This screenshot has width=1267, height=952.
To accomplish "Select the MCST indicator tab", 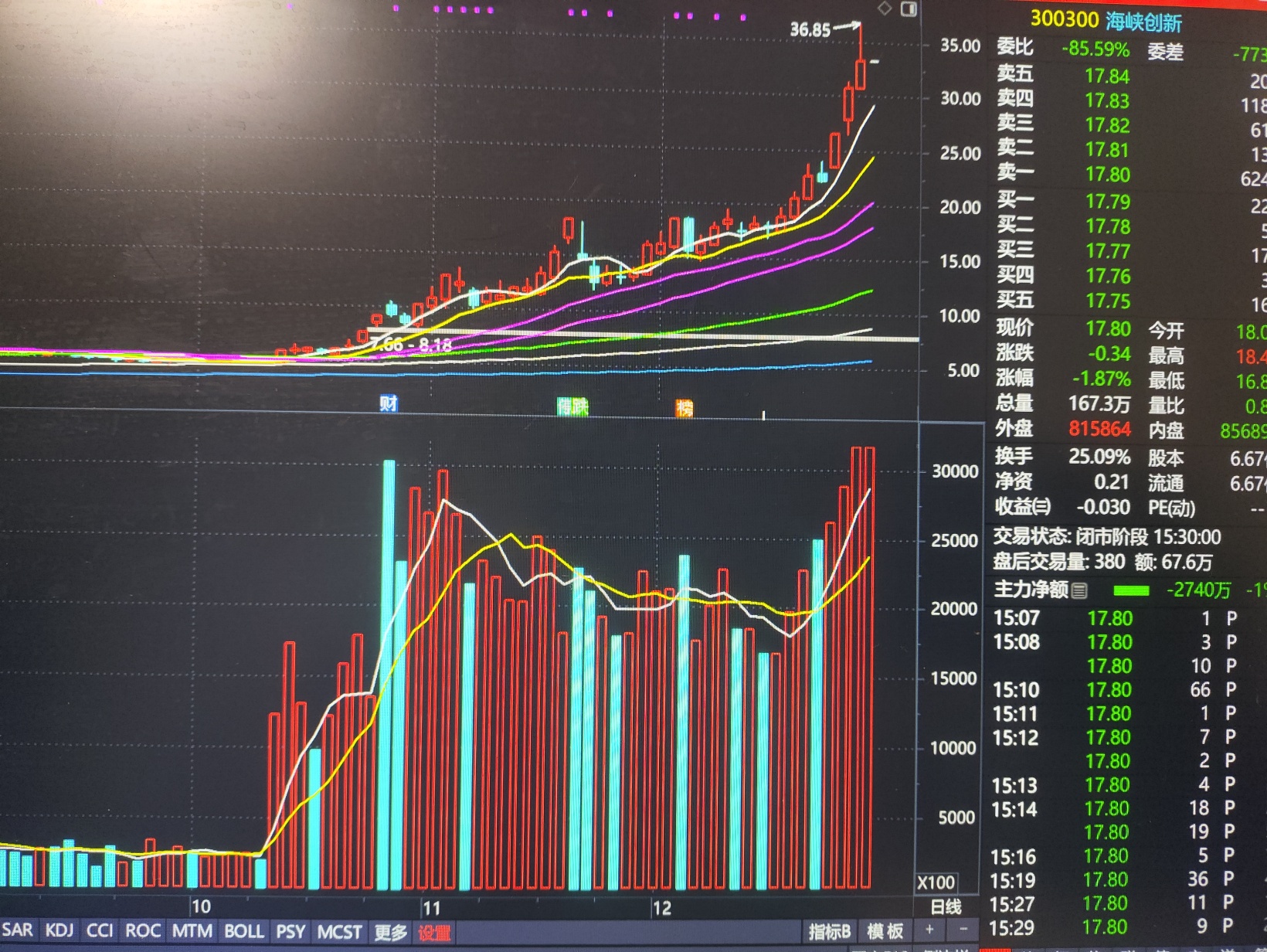I will (x=339, y=933).
